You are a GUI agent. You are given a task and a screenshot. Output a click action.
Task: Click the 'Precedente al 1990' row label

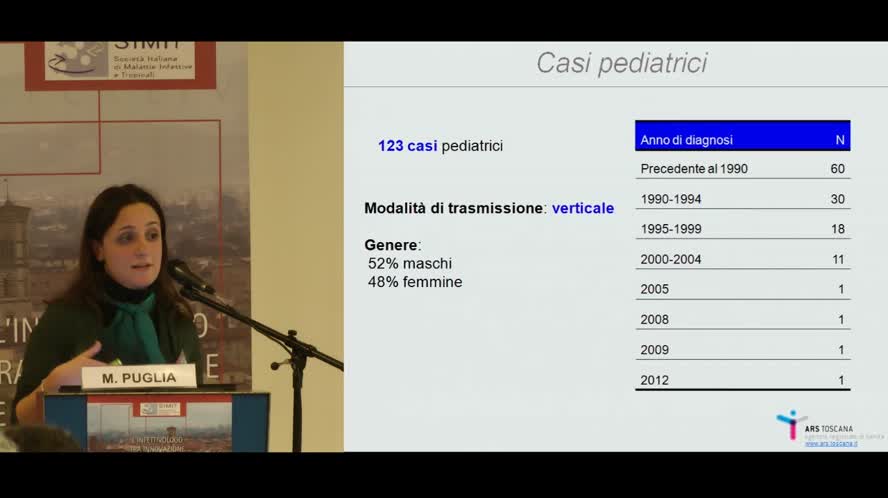tap(694, 169)
